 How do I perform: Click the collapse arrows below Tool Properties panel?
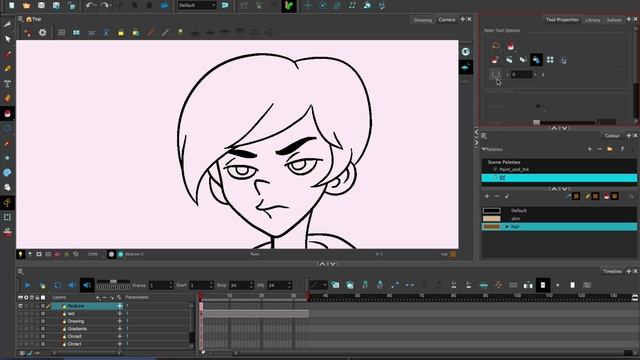click(x=559, y=128)
